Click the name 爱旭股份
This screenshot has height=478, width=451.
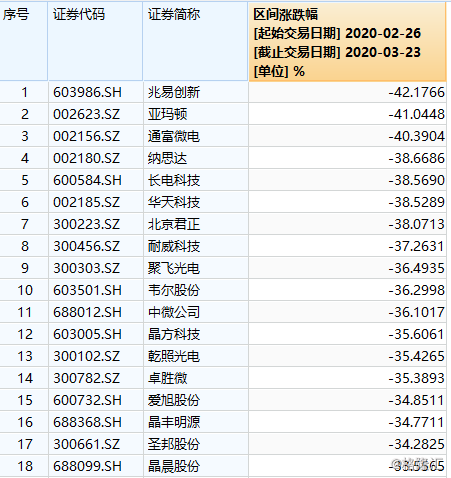pos(174,400)
